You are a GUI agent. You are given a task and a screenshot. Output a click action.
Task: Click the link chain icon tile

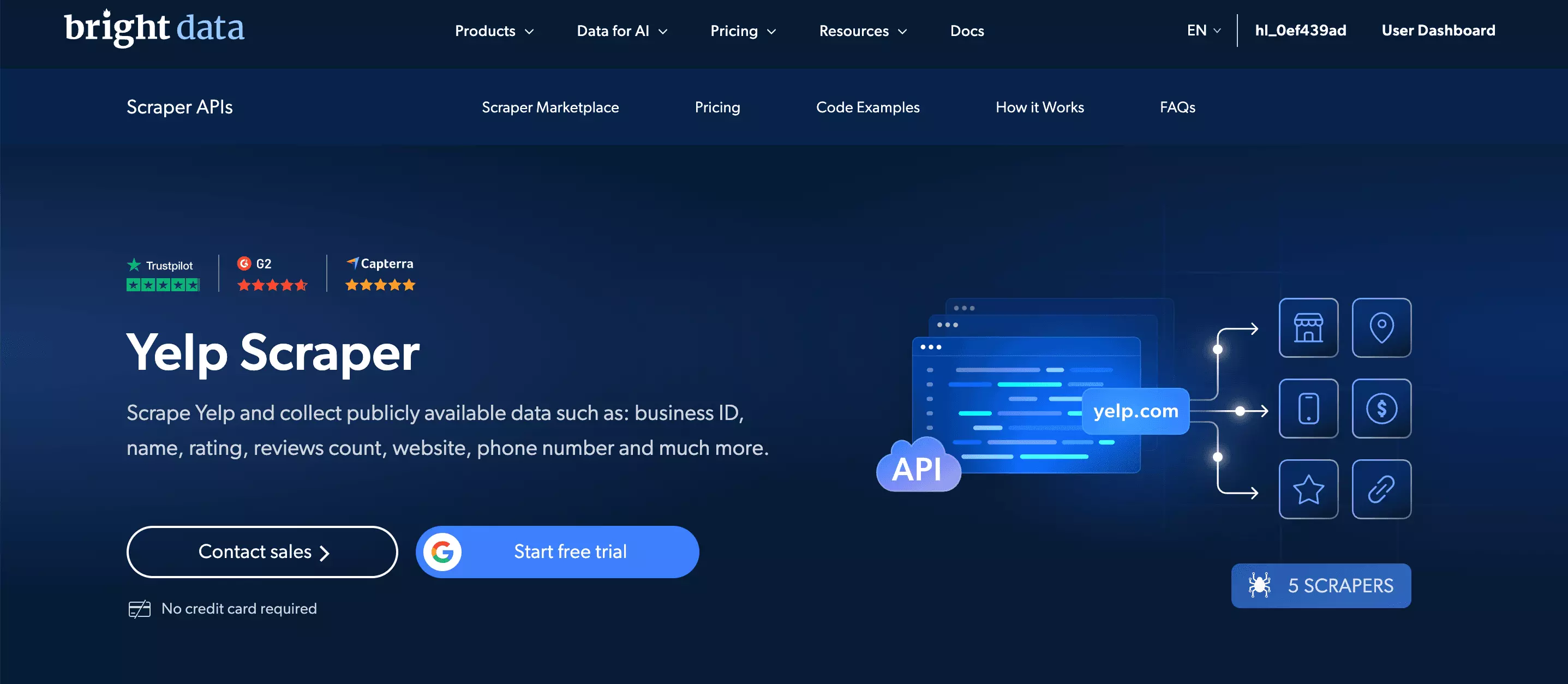tap(1381, 489)
